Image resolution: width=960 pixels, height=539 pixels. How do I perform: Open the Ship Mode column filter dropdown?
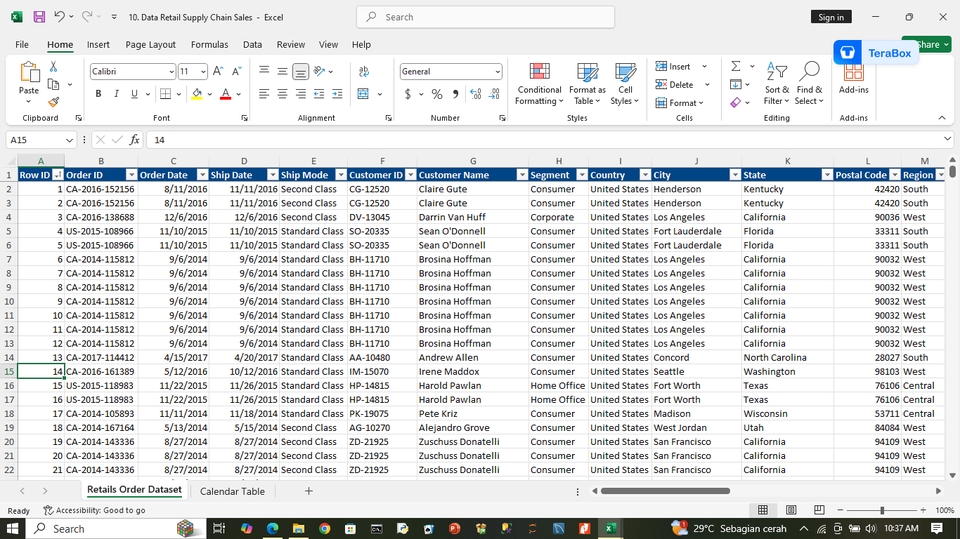[341, 175]
